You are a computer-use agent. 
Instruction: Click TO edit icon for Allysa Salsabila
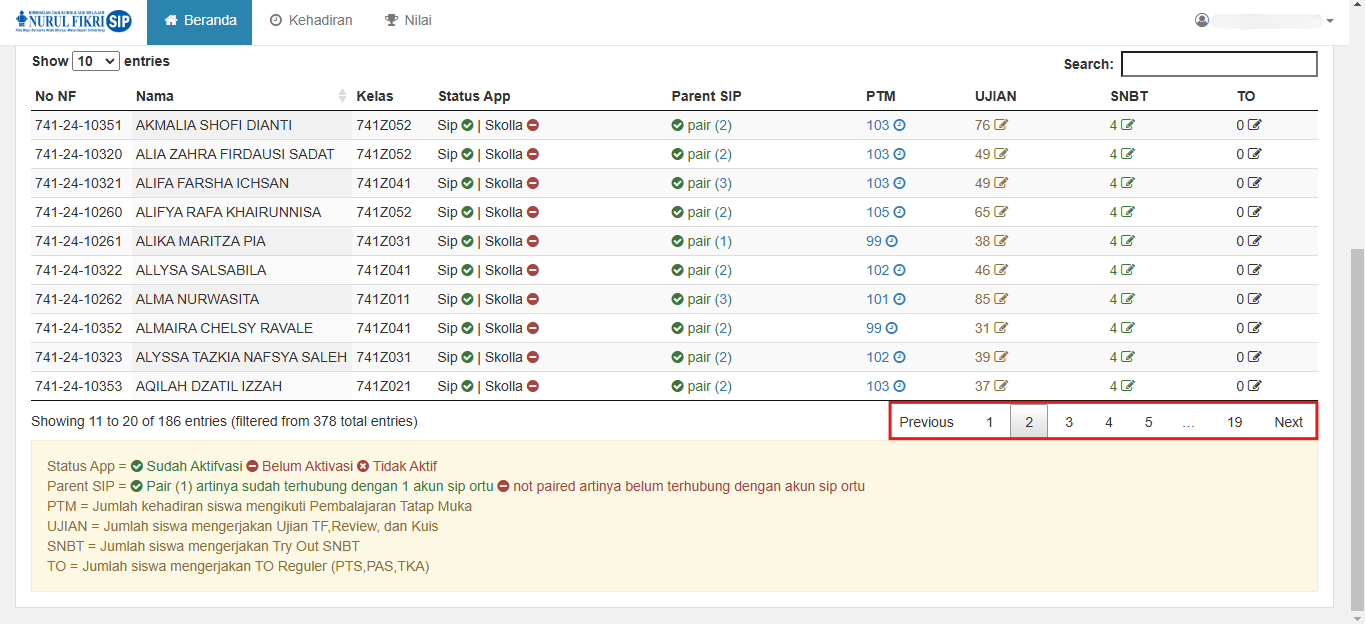pos(1255,271)
